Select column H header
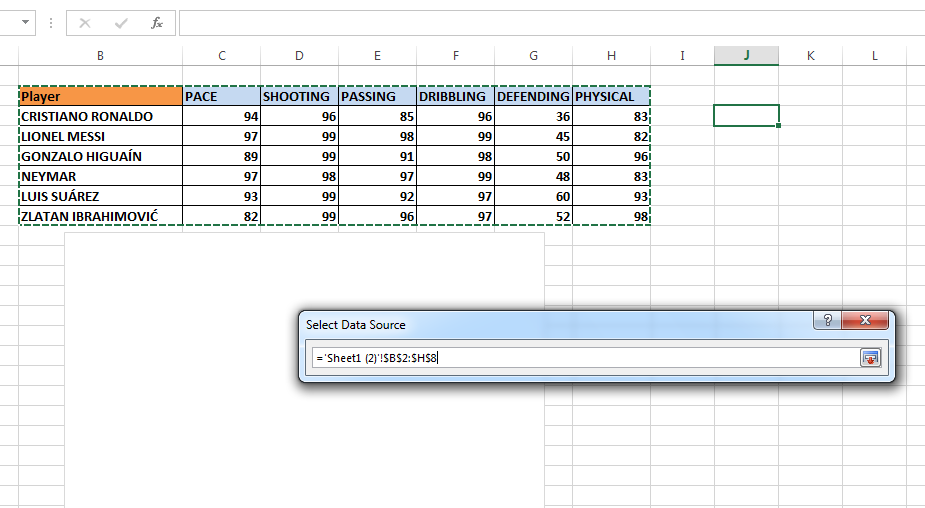This screenshot has width=925, height=508. tap(611, 55)
